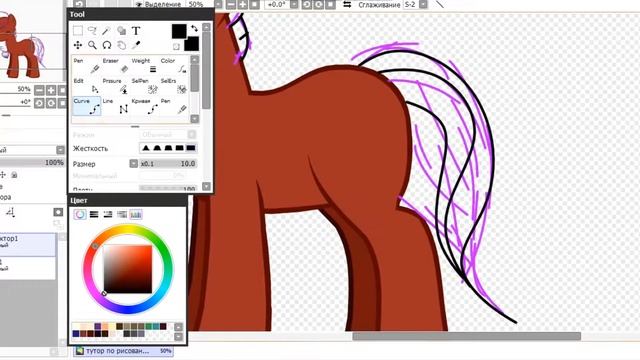The height and width of the screenshot is (360, 640).
Task: Open the Размер size multiplier dropdown
Action: point(133,164)
